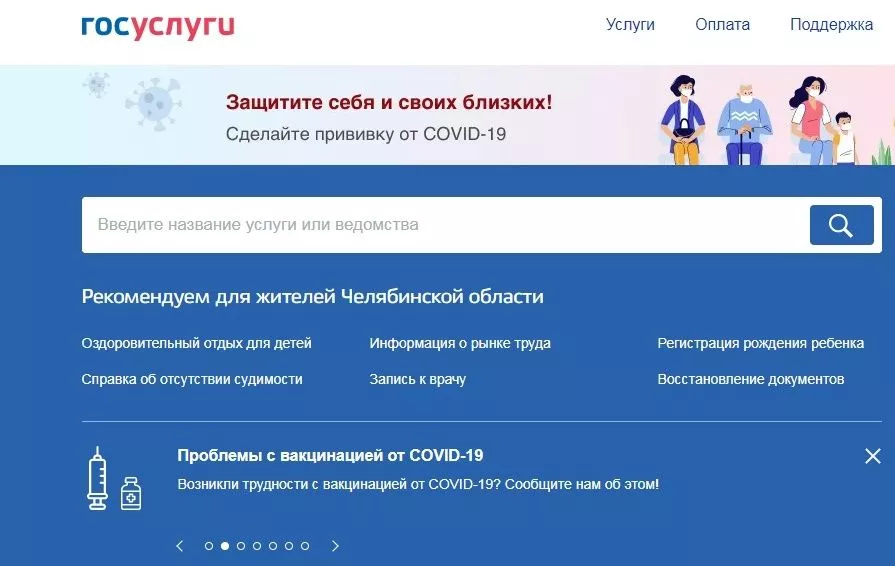Close the COVID-19 vaccination notice
895x566 pixels.
point(872,457)
